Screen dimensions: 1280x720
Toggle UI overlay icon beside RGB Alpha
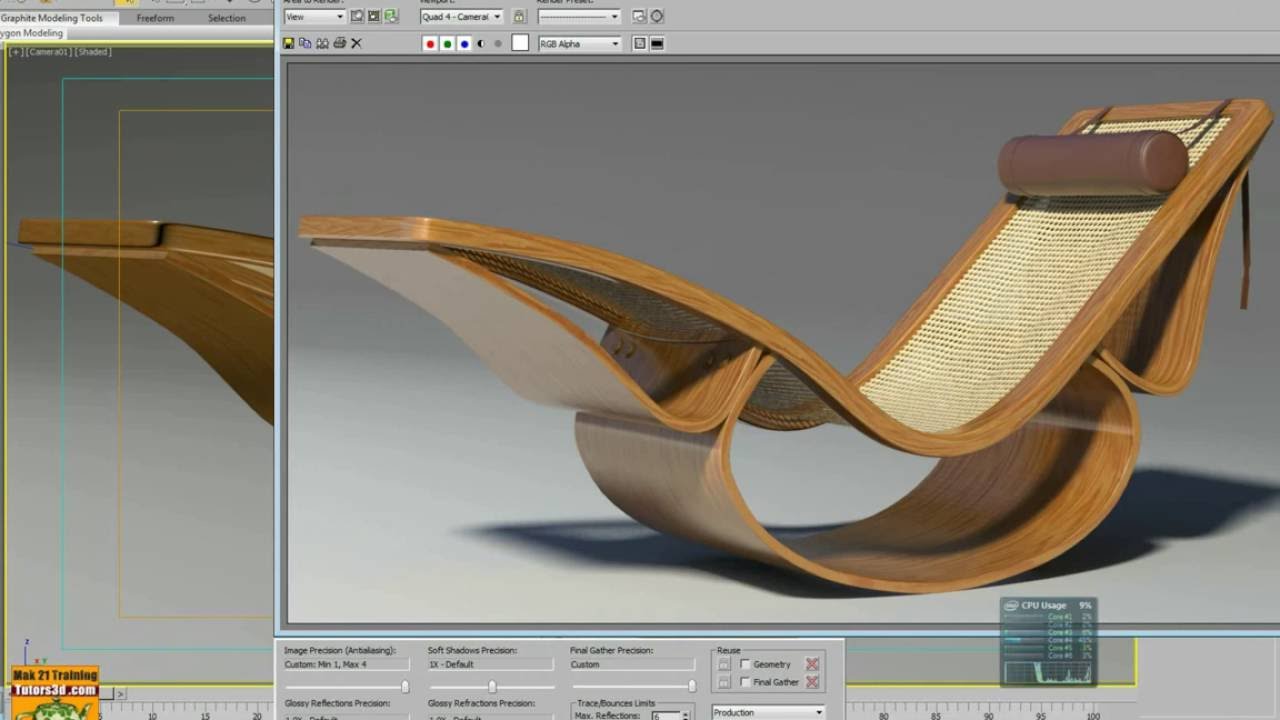click(639, 43)
